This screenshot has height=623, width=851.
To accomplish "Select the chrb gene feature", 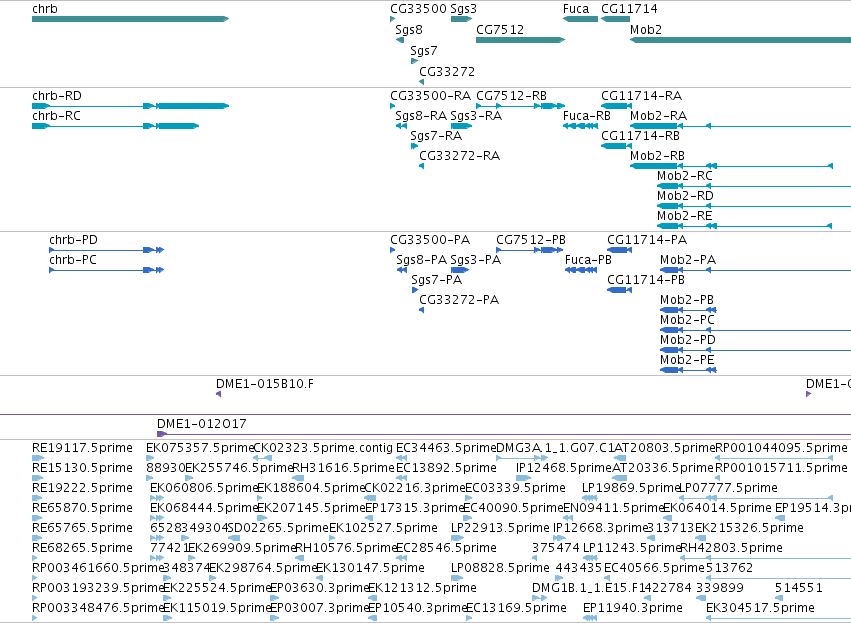I will click(x=130, y=19).
